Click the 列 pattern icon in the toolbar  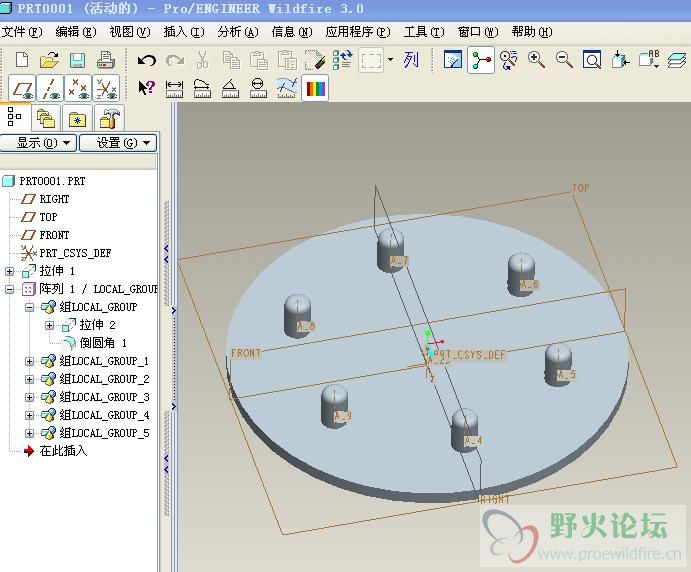[x=411, y=60]
